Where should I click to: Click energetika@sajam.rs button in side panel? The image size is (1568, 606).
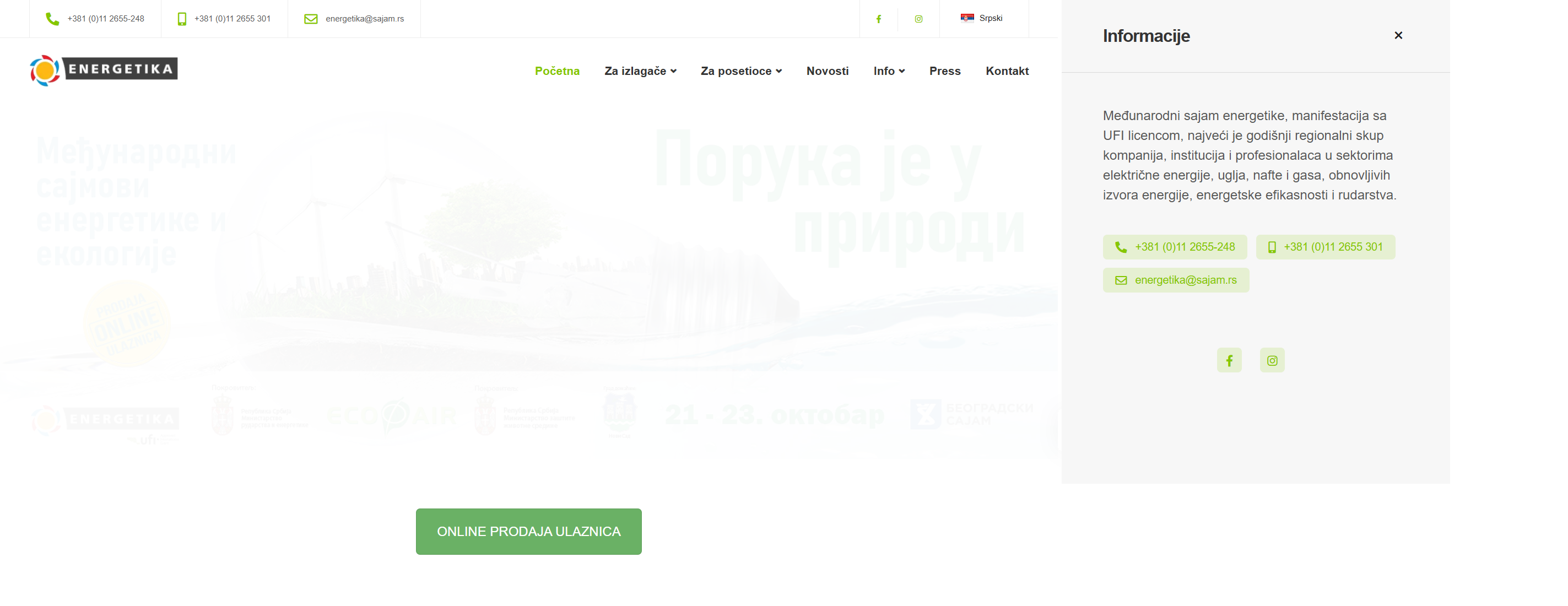[1175, 280]
